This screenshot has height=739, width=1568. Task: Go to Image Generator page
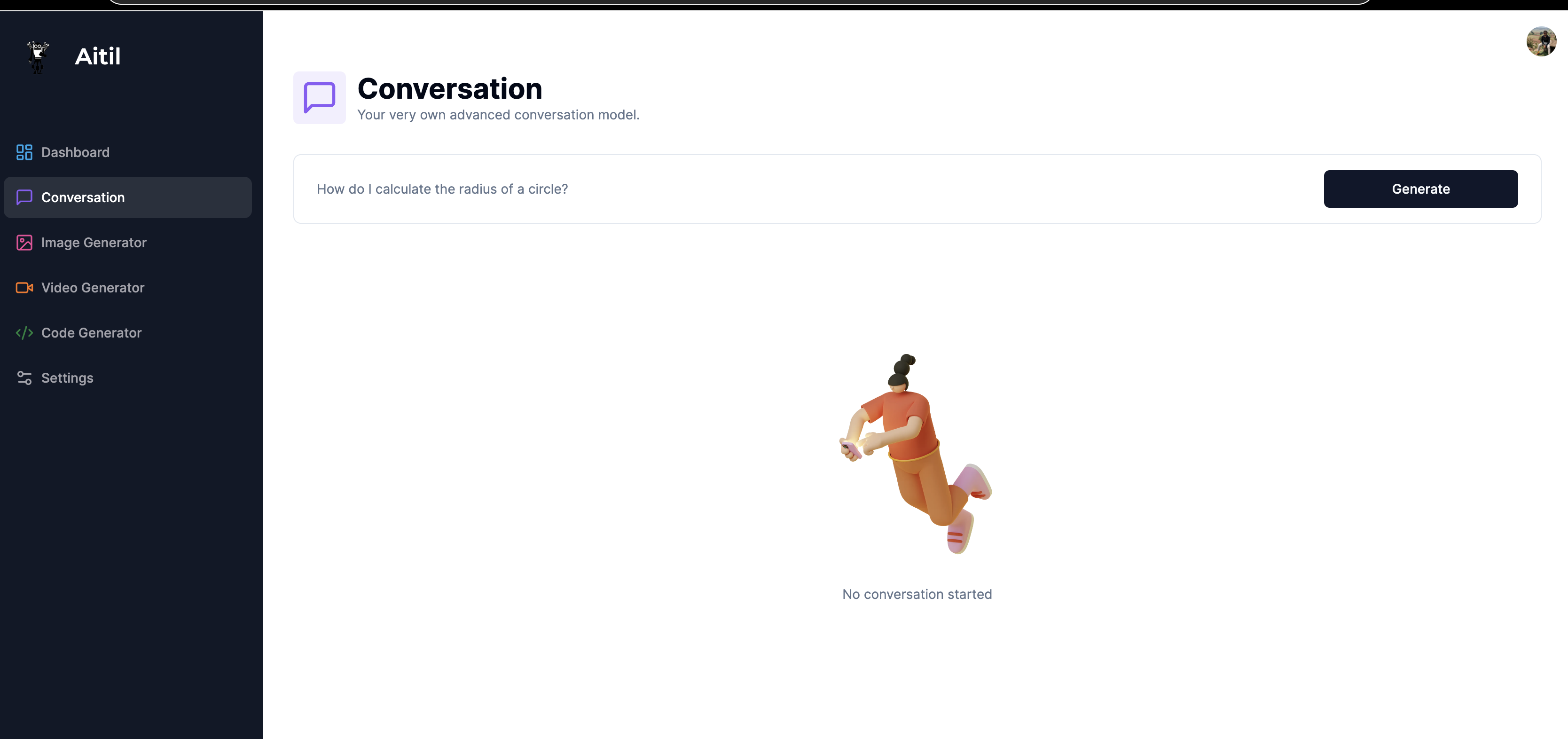(x=94, y=242)
